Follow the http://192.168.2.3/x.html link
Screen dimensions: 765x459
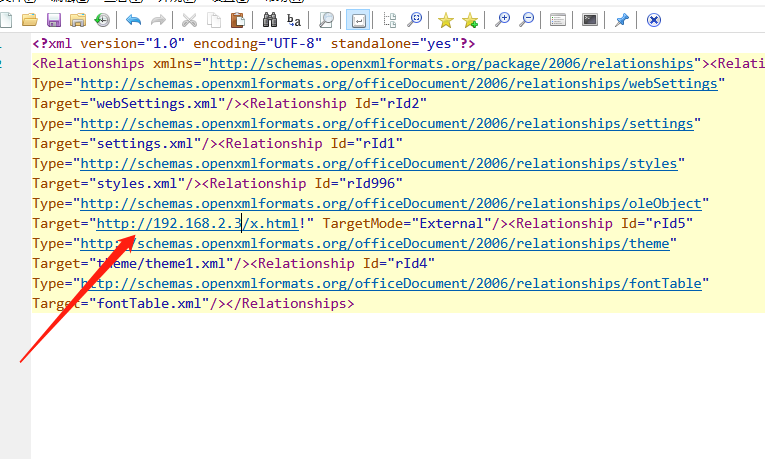[x=198, y=223]
